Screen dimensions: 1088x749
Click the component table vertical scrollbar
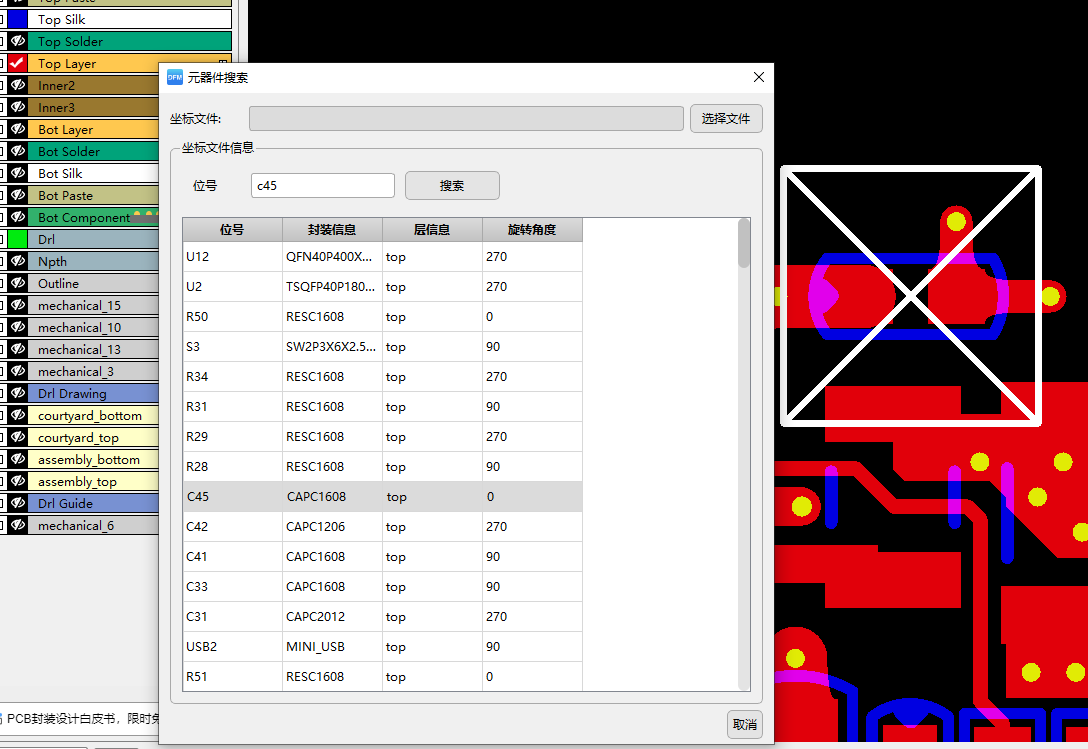[743, 244]
